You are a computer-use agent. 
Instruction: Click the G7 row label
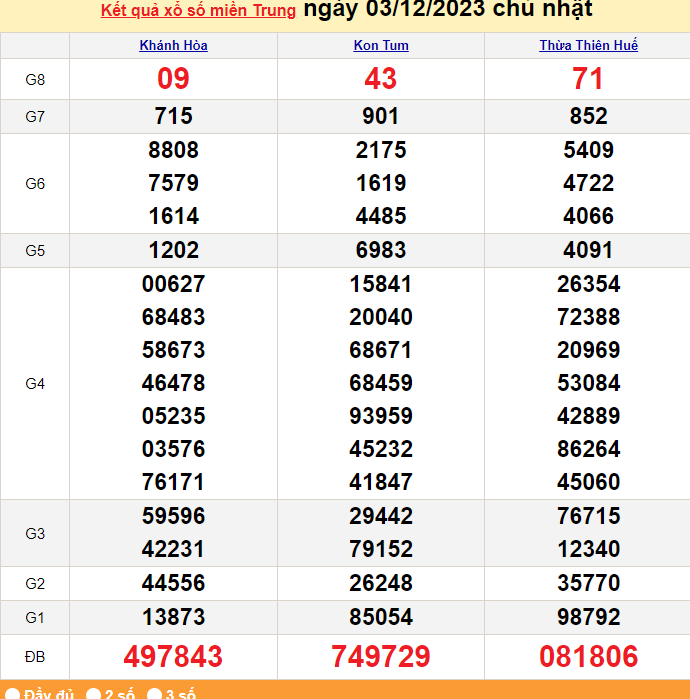[x=35, y=116]
